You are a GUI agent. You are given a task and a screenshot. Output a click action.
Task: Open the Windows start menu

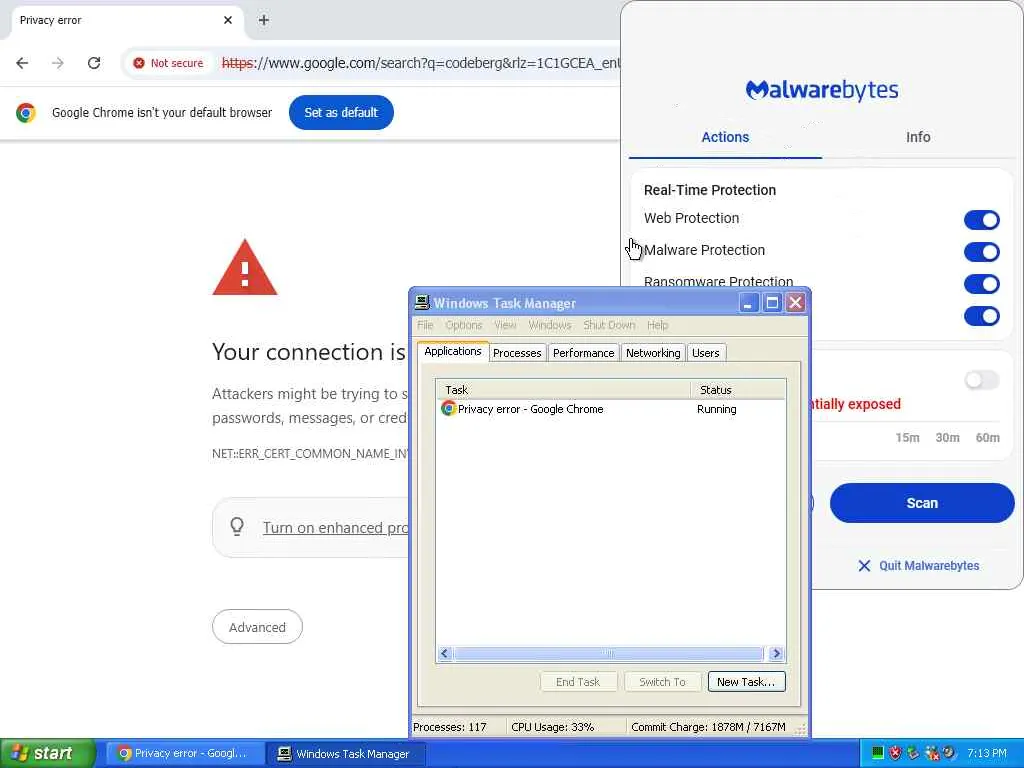(47, 753)
